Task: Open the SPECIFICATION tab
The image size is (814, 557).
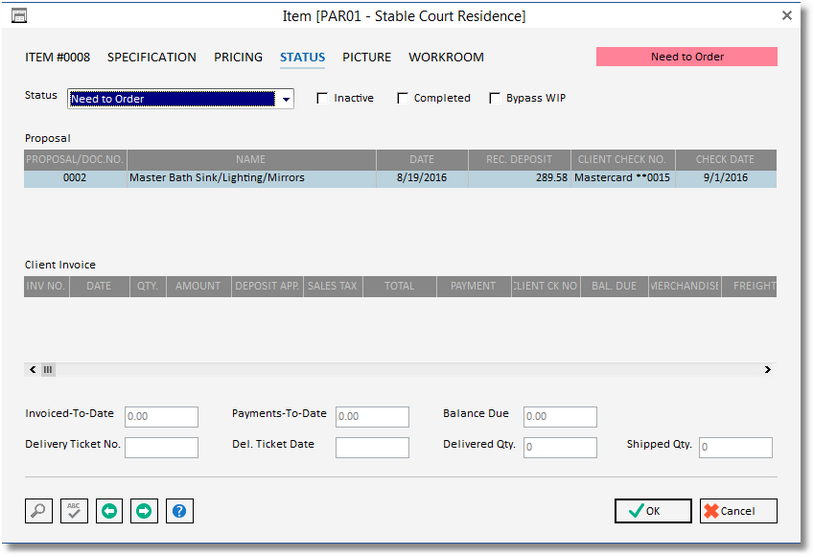Action: pyautogui.click(x=152, y=57)
